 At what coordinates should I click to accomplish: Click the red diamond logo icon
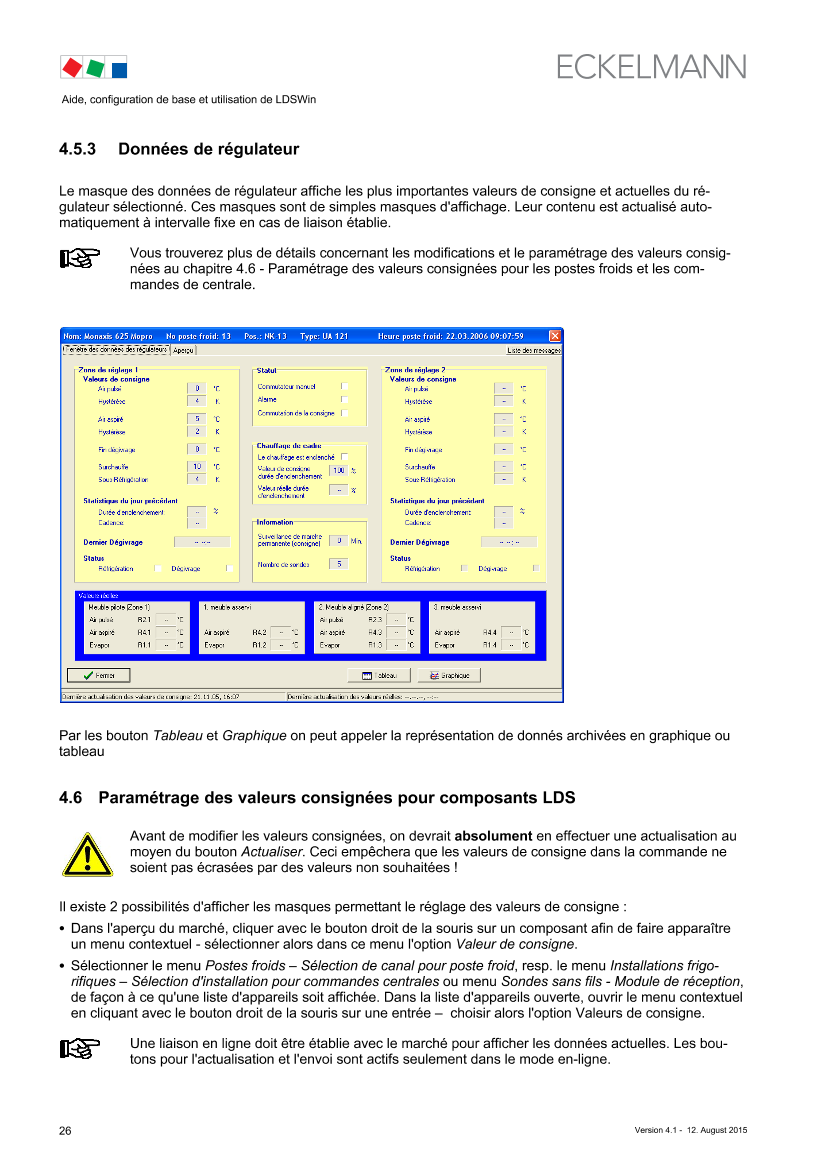coord(71,68)
